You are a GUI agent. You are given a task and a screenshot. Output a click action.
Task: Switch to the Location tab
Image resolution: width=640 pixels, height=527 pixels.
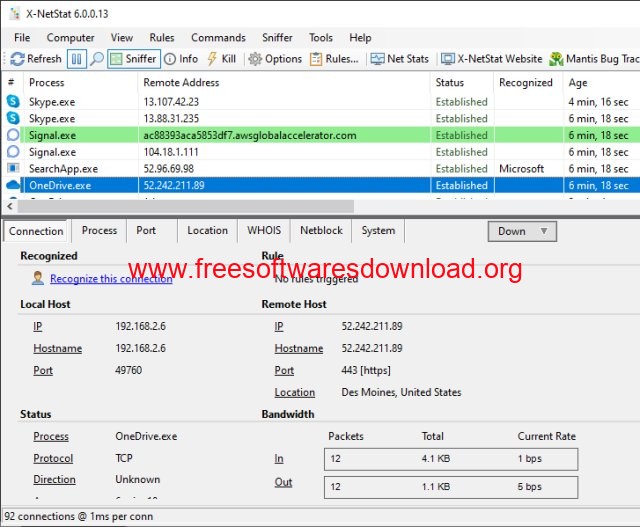[207, 230]
